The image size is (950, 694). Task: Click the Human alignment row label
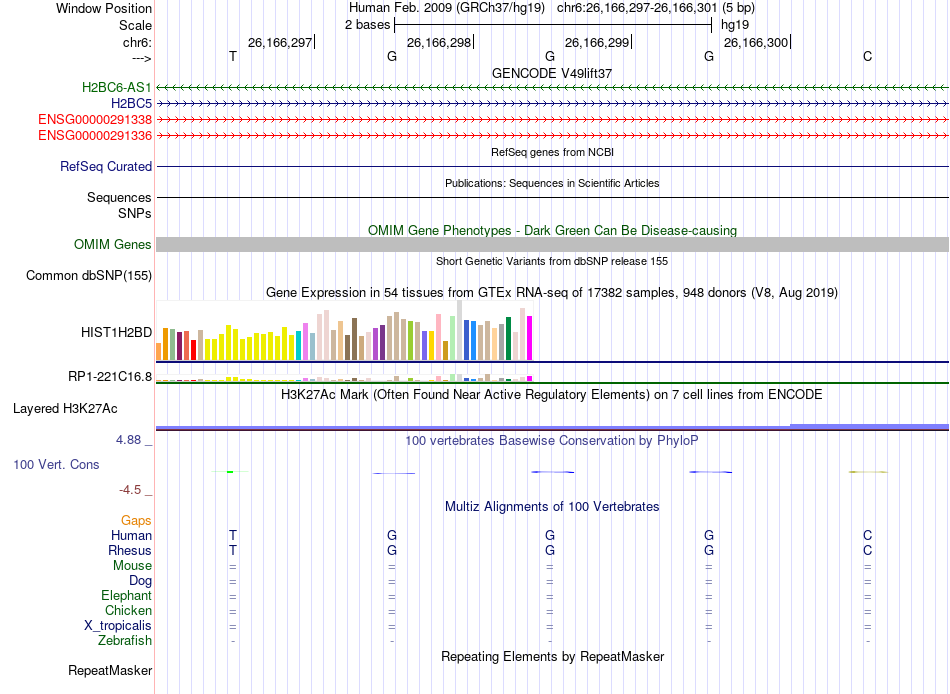click(131, 535)
